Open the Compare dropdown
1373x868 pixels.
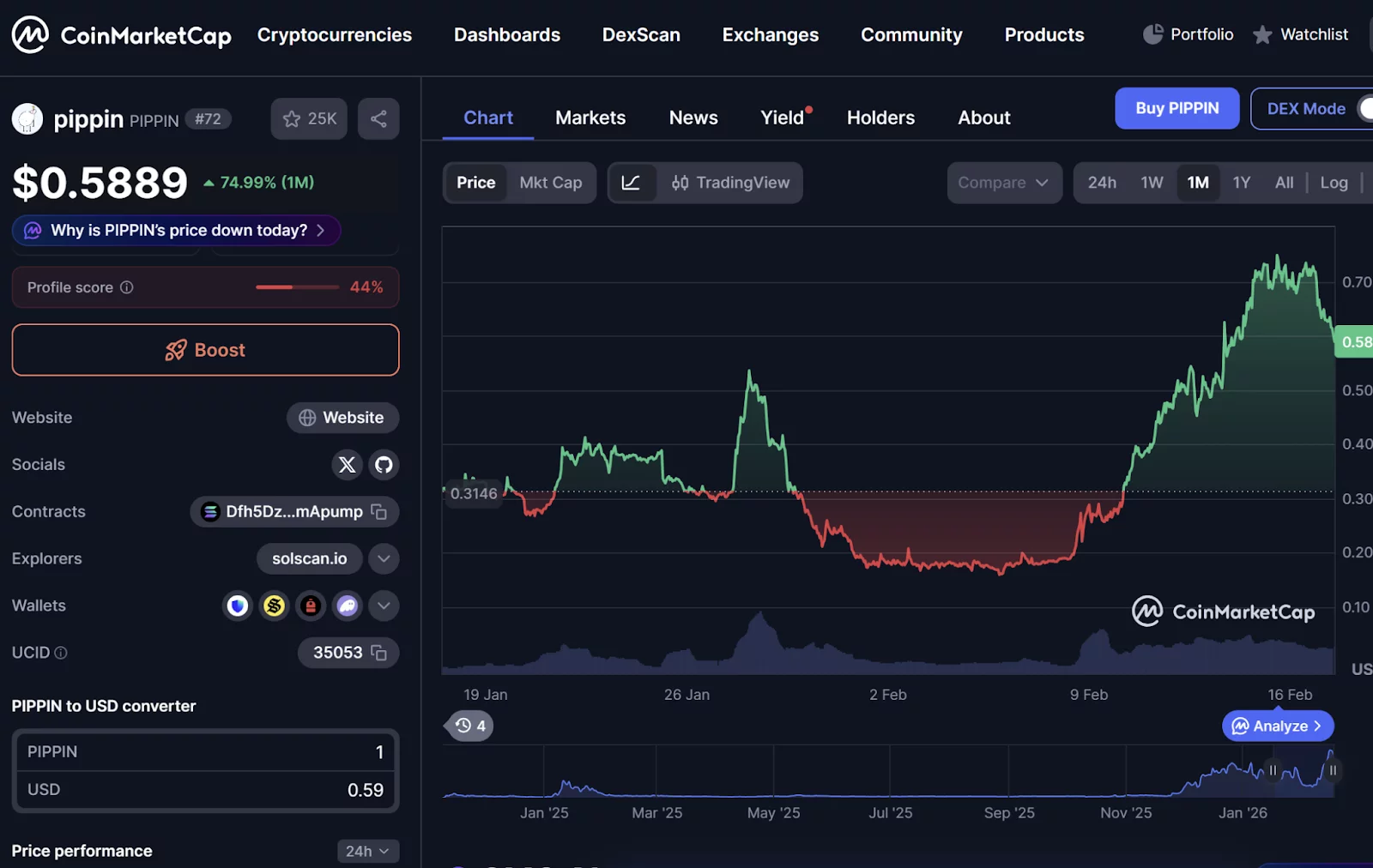click(x=1004, y=183)
